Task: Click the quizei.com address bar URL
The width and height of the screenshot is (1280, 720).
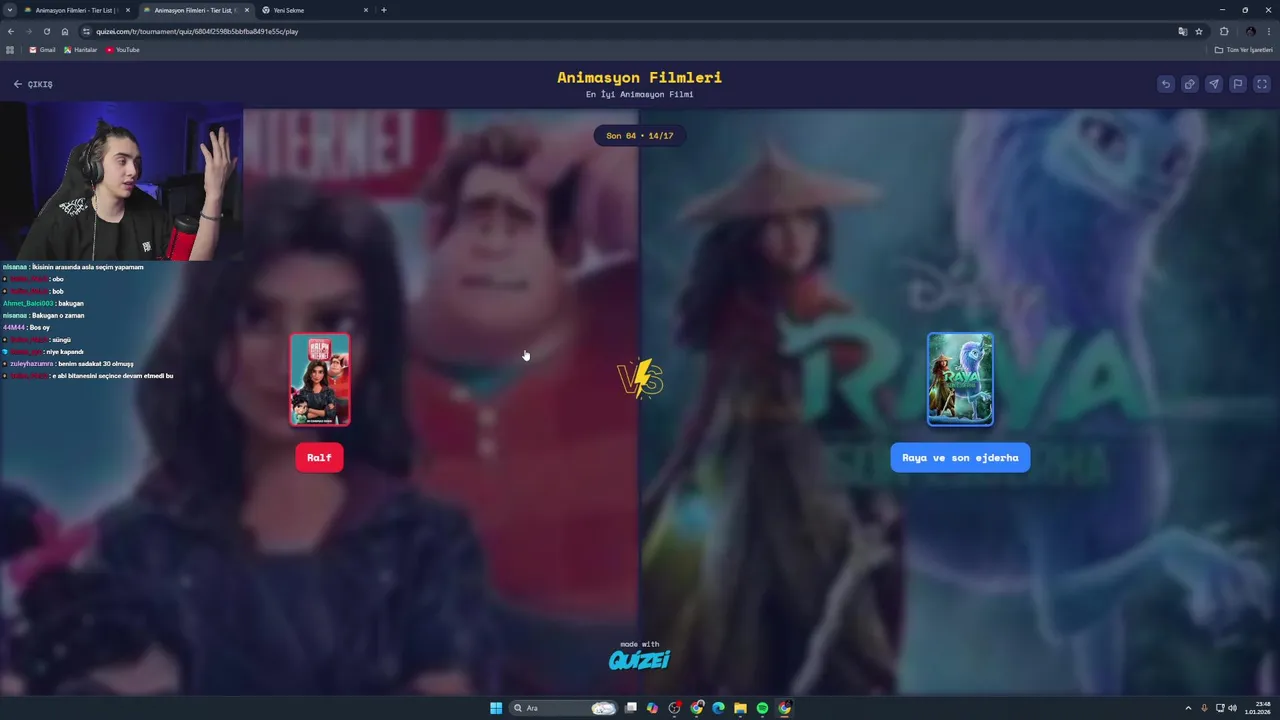Action: 197,31
